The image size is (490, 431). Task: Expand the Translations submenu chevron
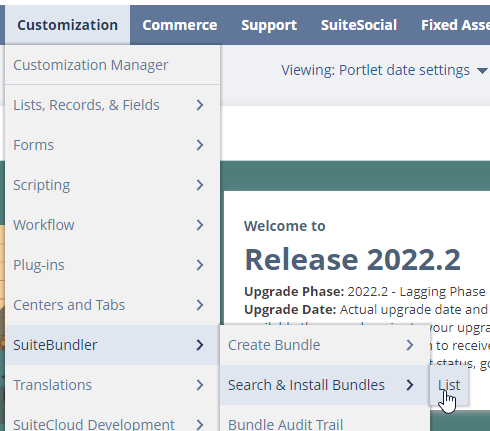200,385
